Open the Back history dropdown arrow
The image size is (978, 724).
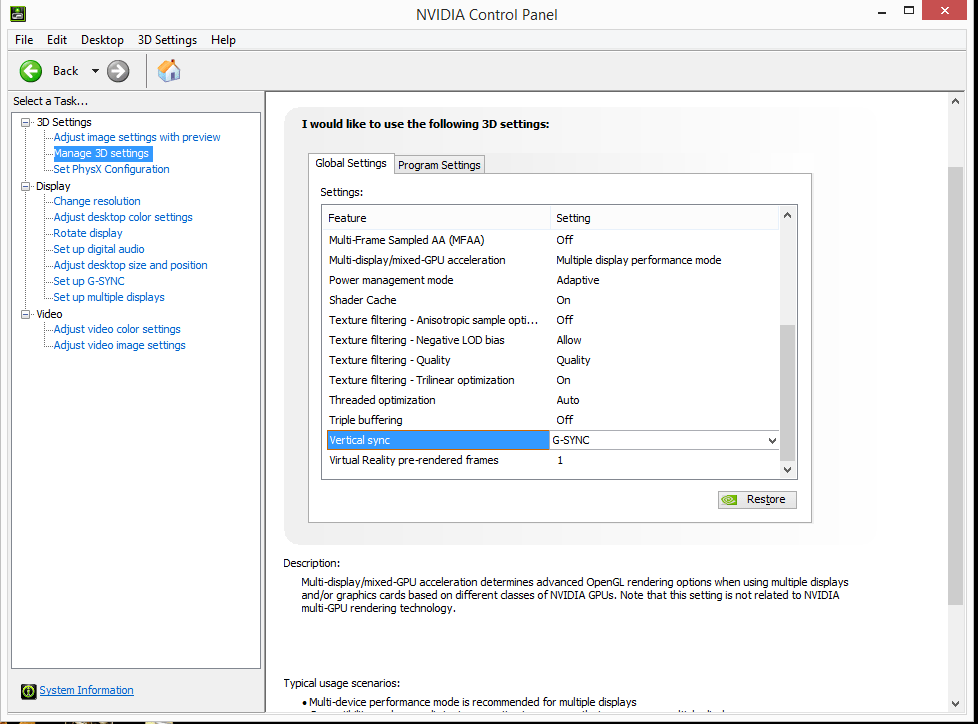coord(95,71)
